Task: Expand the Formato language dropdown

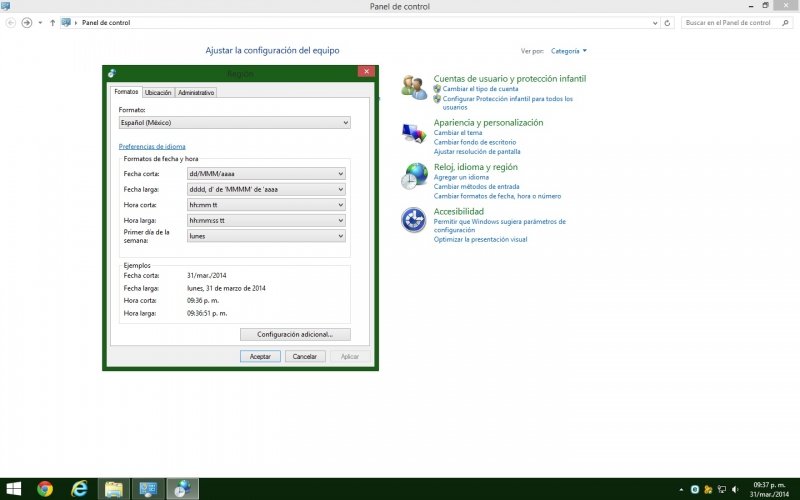Action: point(234,122)
